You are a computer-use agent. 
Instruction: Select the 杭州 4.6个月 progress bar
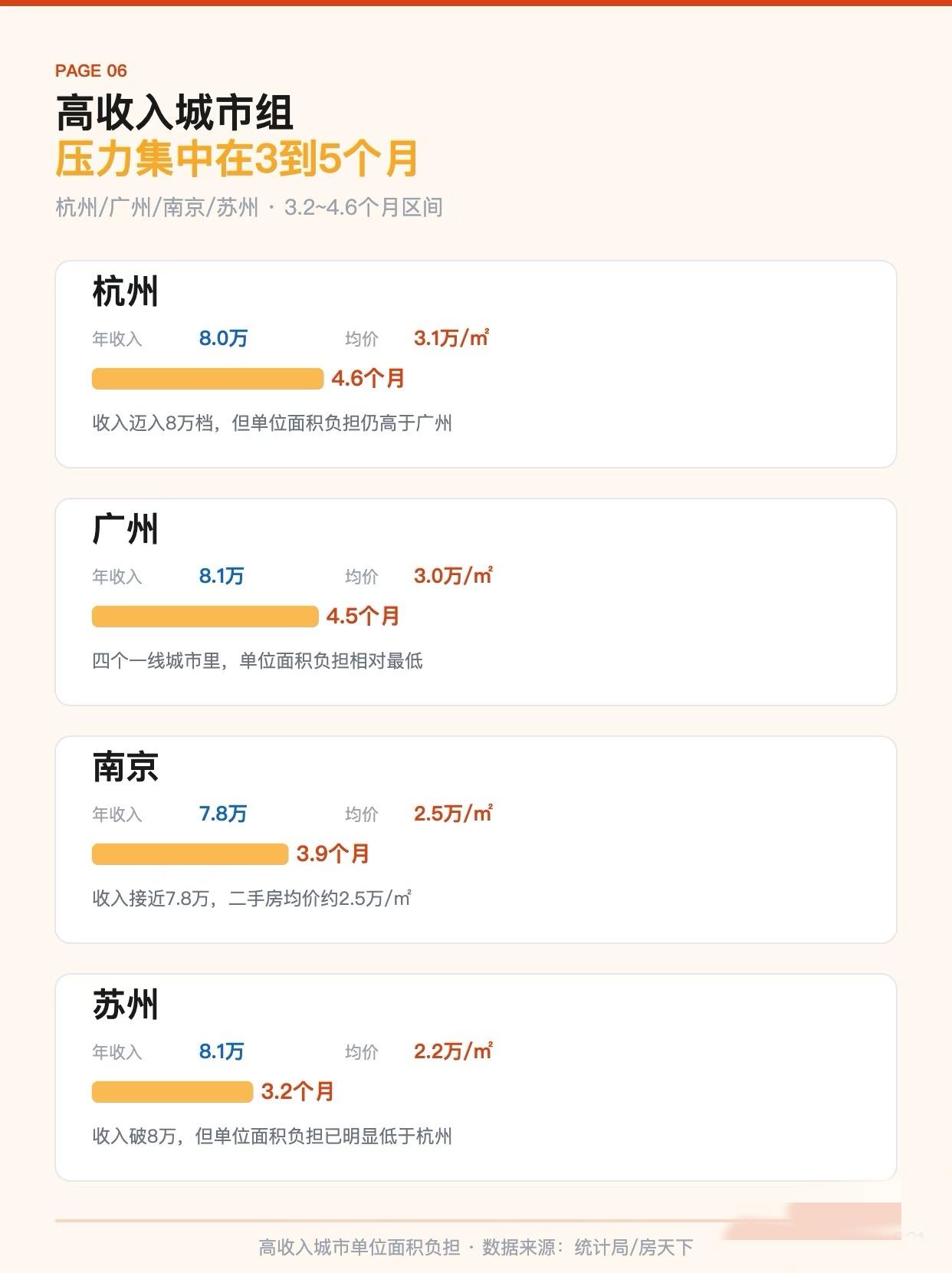click(208, 378)
